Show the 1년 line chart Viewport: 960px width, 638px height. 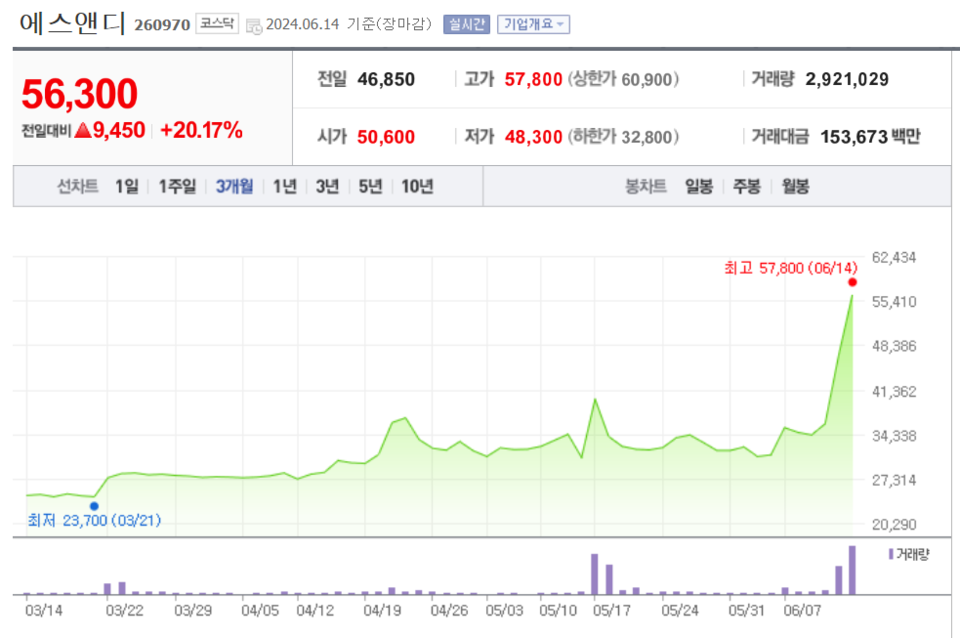285,187
